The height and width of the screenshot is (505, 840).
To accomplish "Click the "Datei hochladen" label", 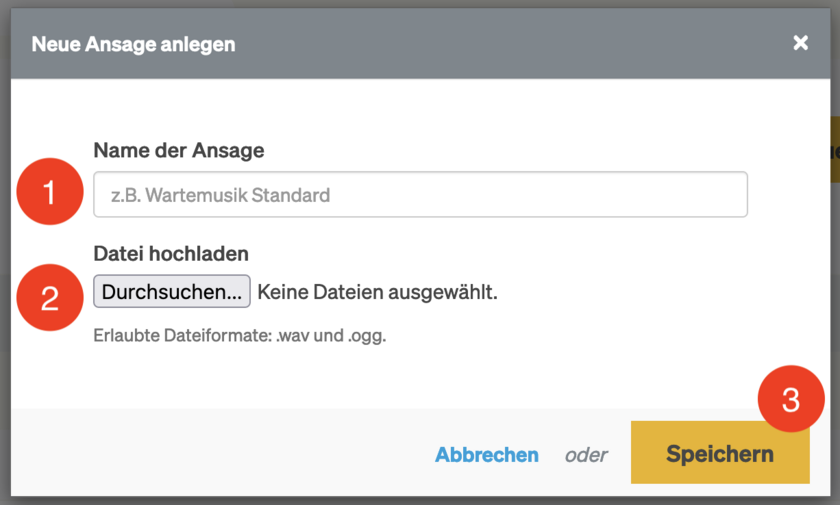I will (x=171, y=254).
